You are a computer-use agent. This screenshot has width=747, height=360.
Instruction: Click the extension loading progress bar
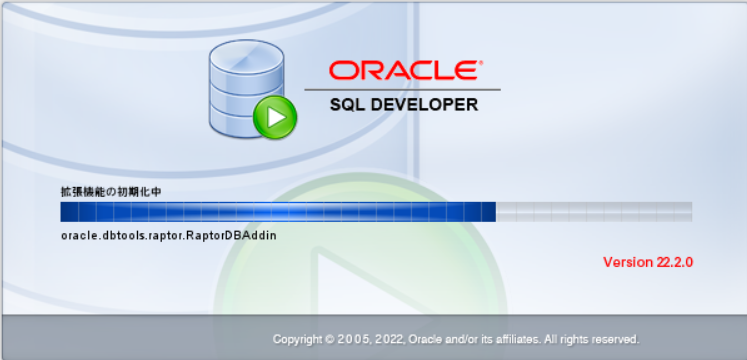coord(376,212)
